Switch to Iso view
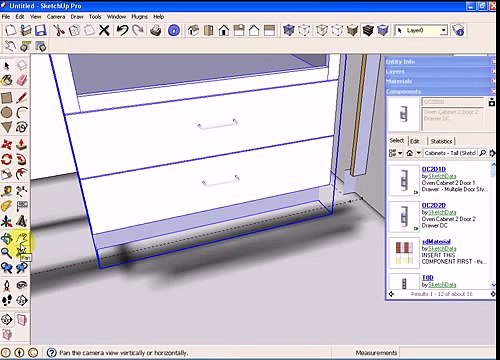 tap(193, 31)
